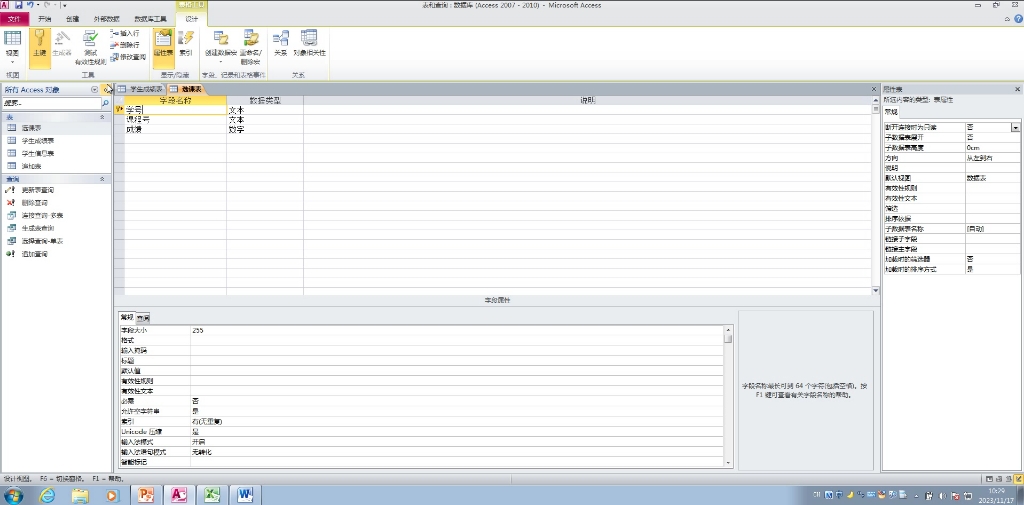Collapse the navigation pane shutter button
Viewport: 1024px width, 505px height.
(x=105, y=90)
